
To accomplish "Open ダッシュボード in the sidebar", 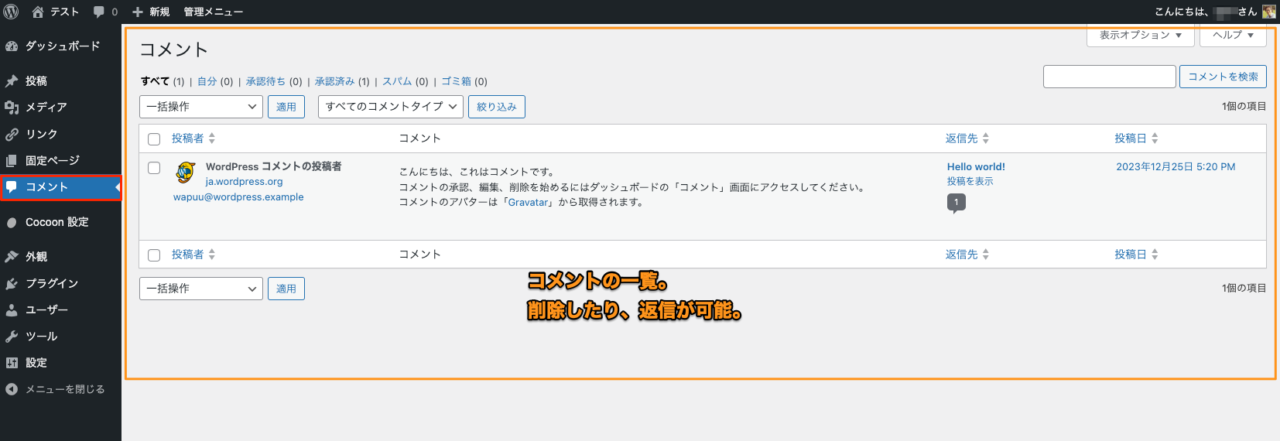I will (x=61, y=46).
